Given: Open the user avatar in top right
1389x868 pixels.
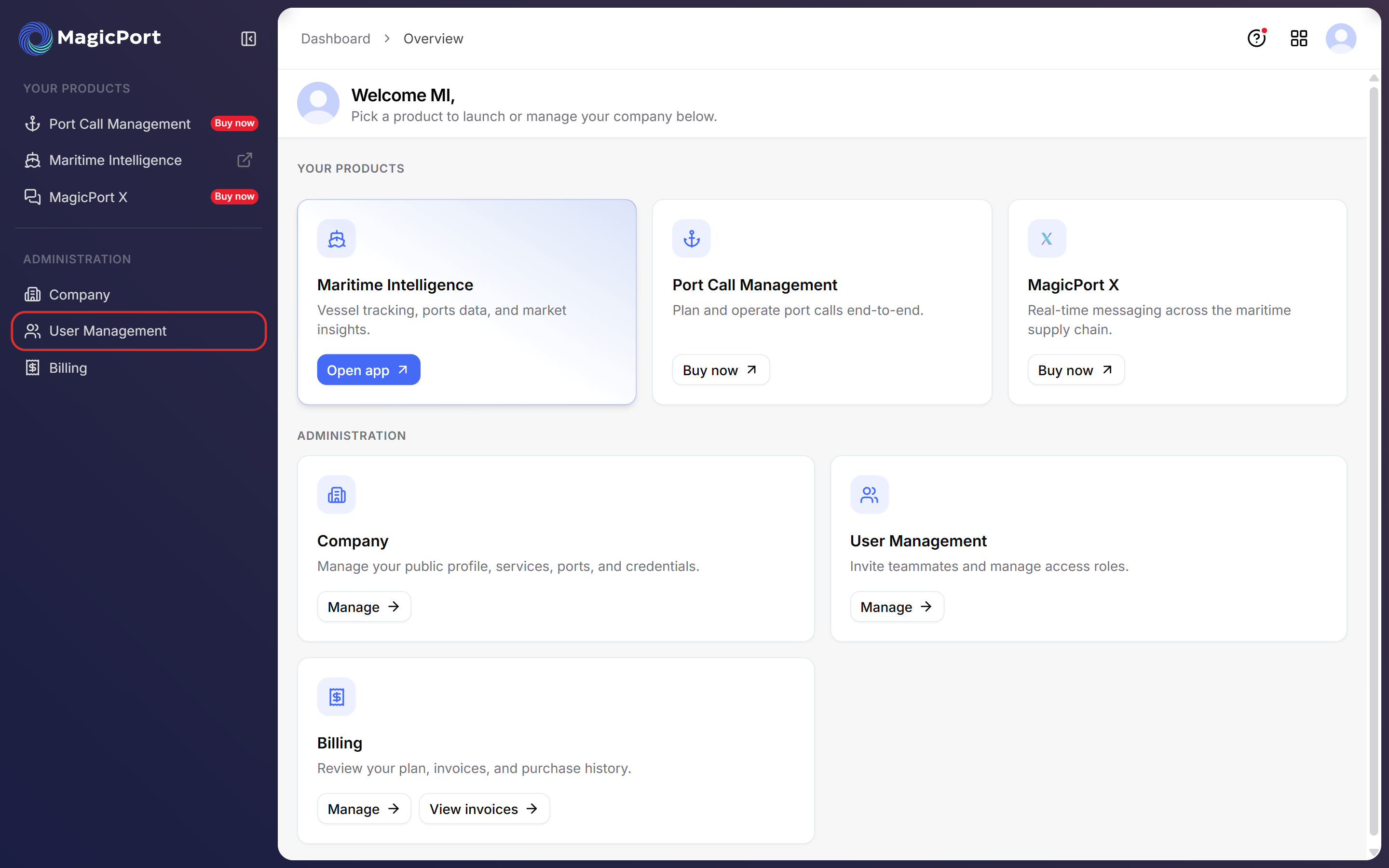Looking at the screenshot, I should coord(1341,39).
